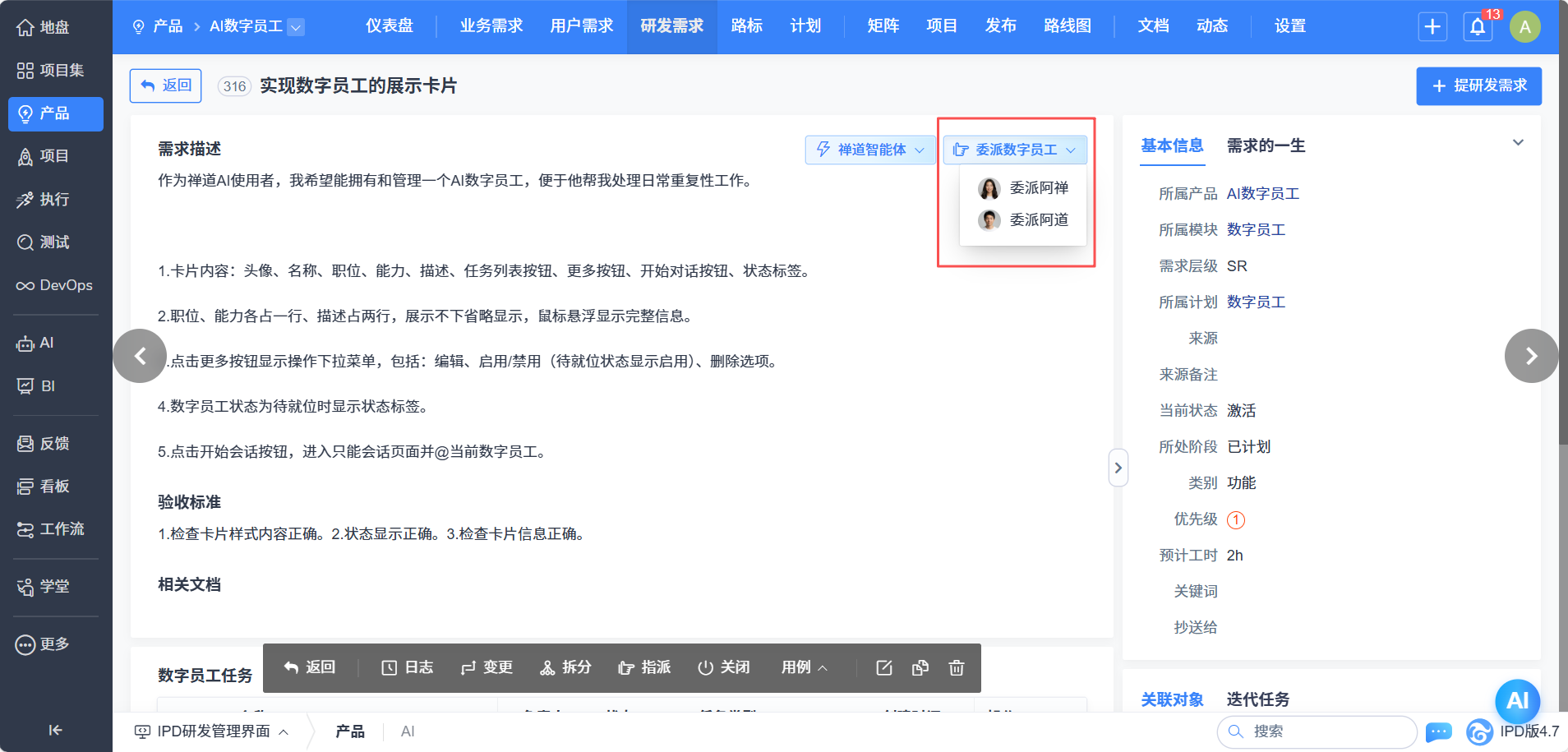1568x752 pixels.
Task: Open the 数字员工 link in 所属计划
Action: [x=1256, y=302]
